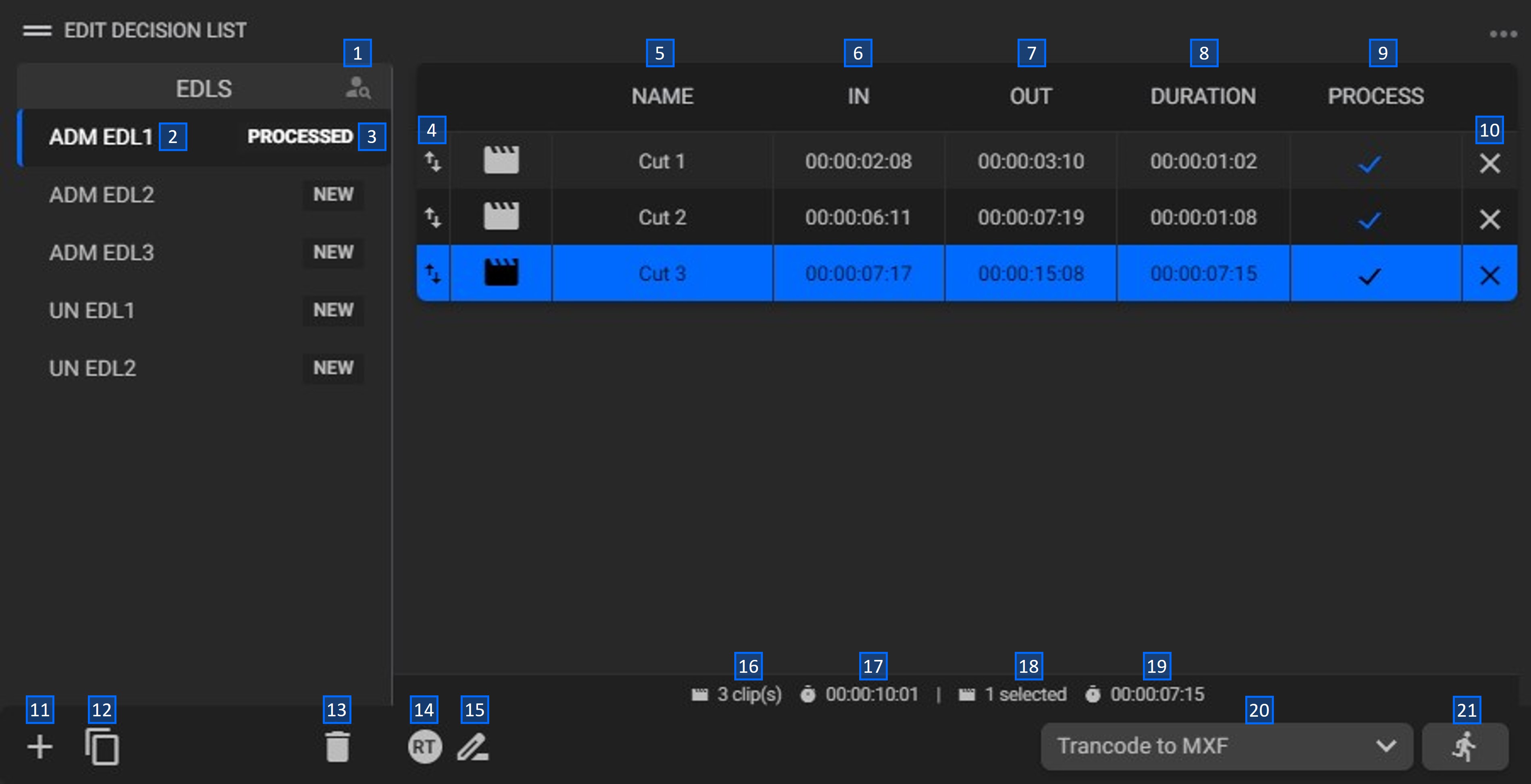Click the pencil edit icon
This screenshot has height=784, width=1531.
coord(473,747)
